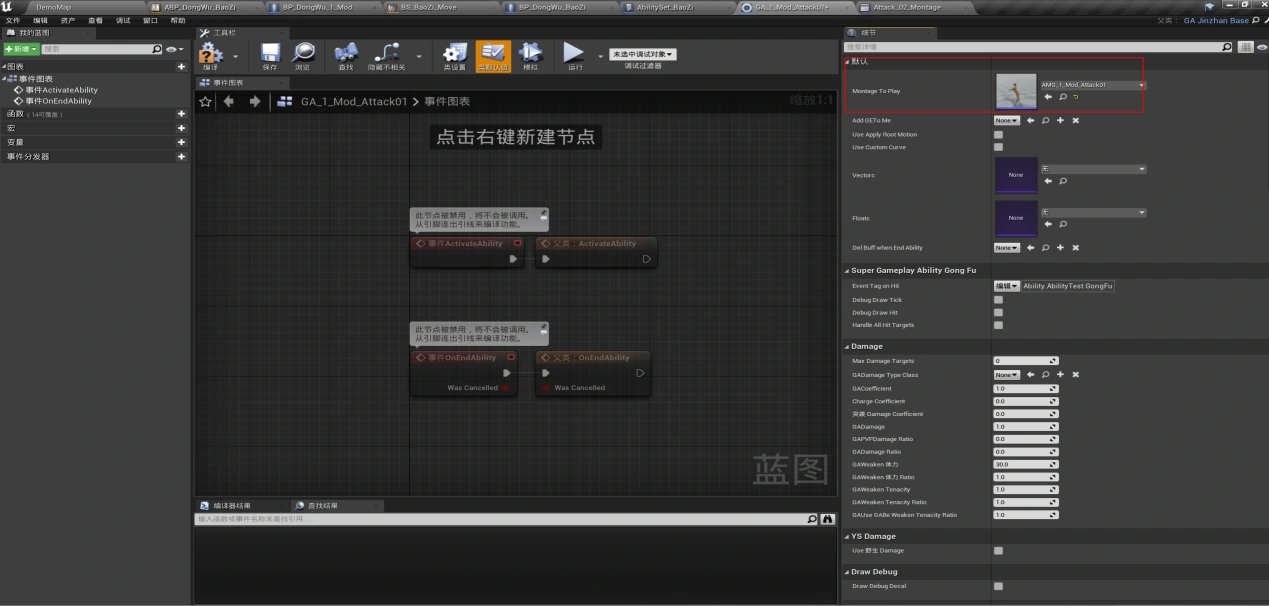The image size is (1269, 606).
Task: Click binoculars icon in 查找结果 search bar
Action: (x=827, y=519)
